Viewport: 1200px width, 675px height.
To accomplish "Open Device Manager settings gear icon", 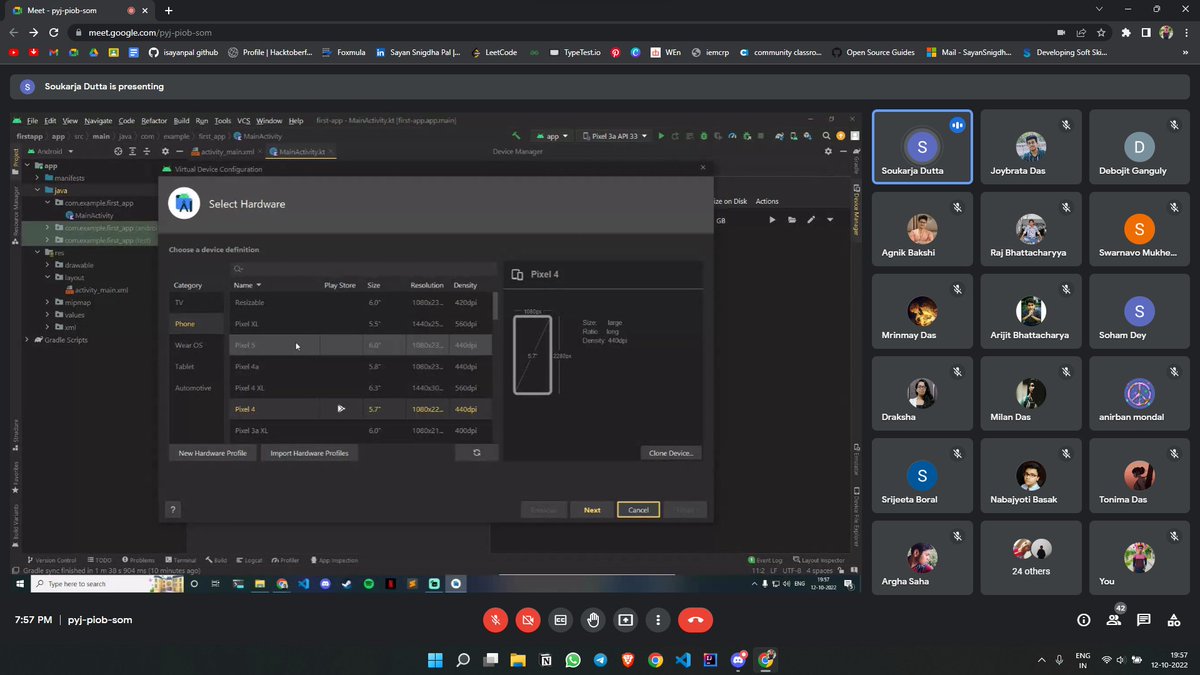I will tap(828, 150).
